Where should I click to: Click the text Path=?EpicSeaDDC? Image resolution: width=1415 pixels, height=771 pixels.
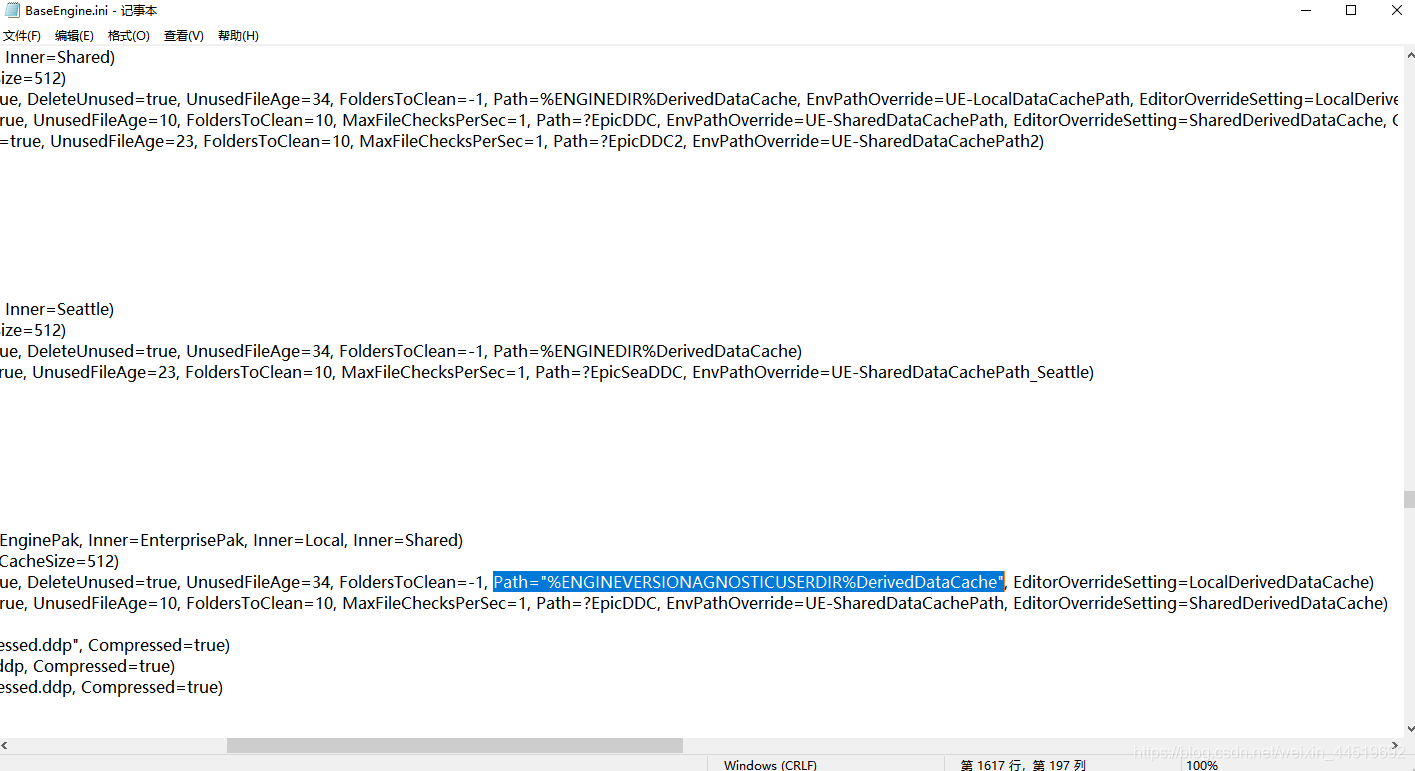tap(609, 372)
